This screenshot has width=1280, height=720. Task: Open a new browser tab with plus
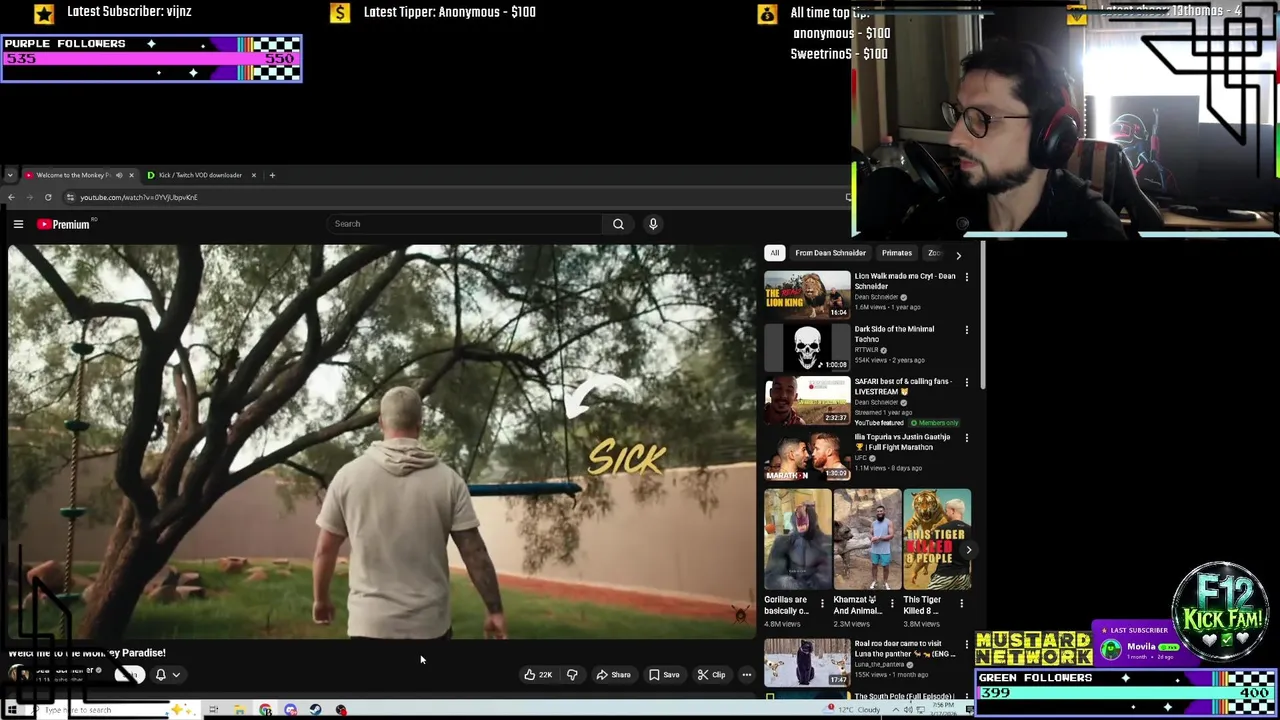[x=272, y=175]
